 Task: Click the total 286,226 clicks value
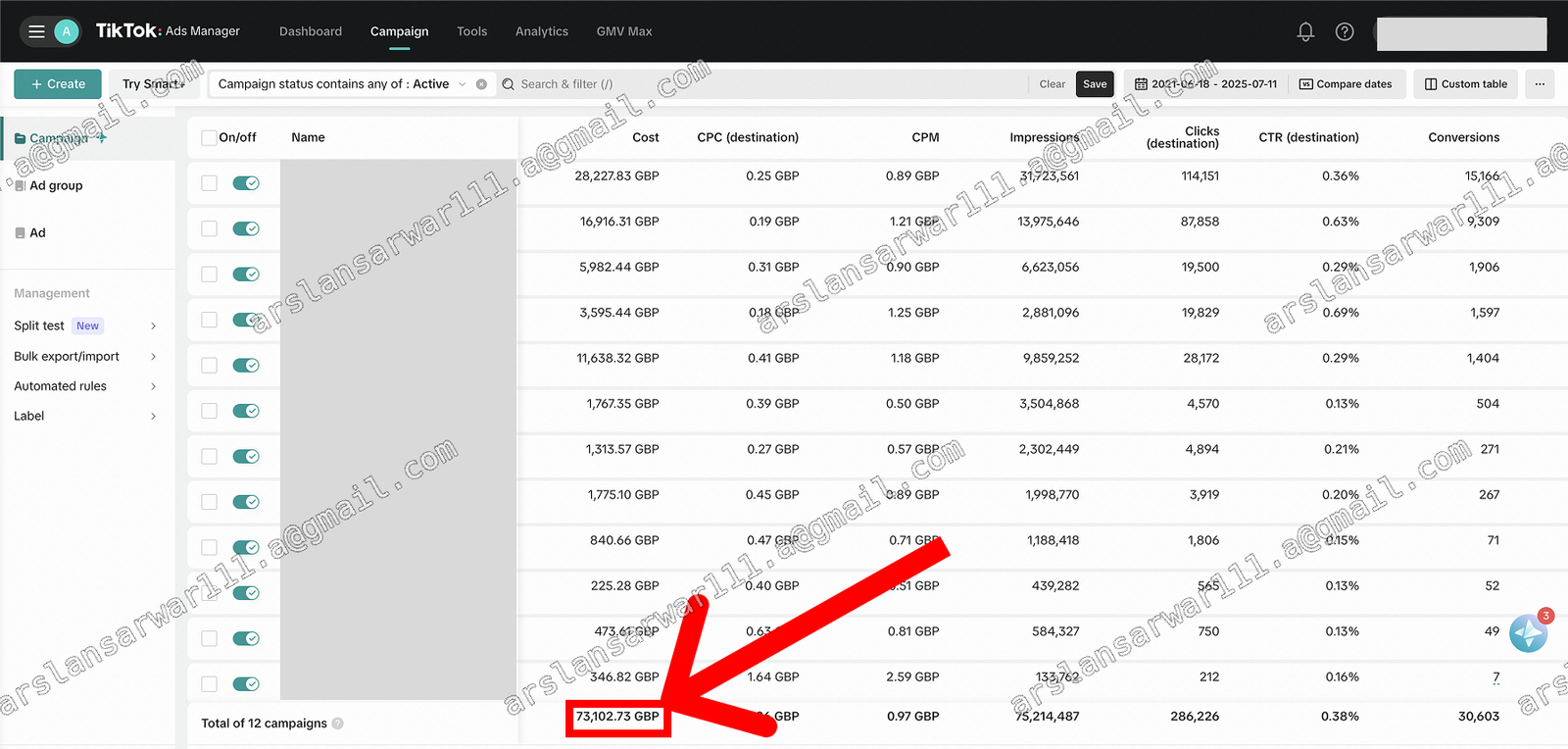tap(1195, 717)
